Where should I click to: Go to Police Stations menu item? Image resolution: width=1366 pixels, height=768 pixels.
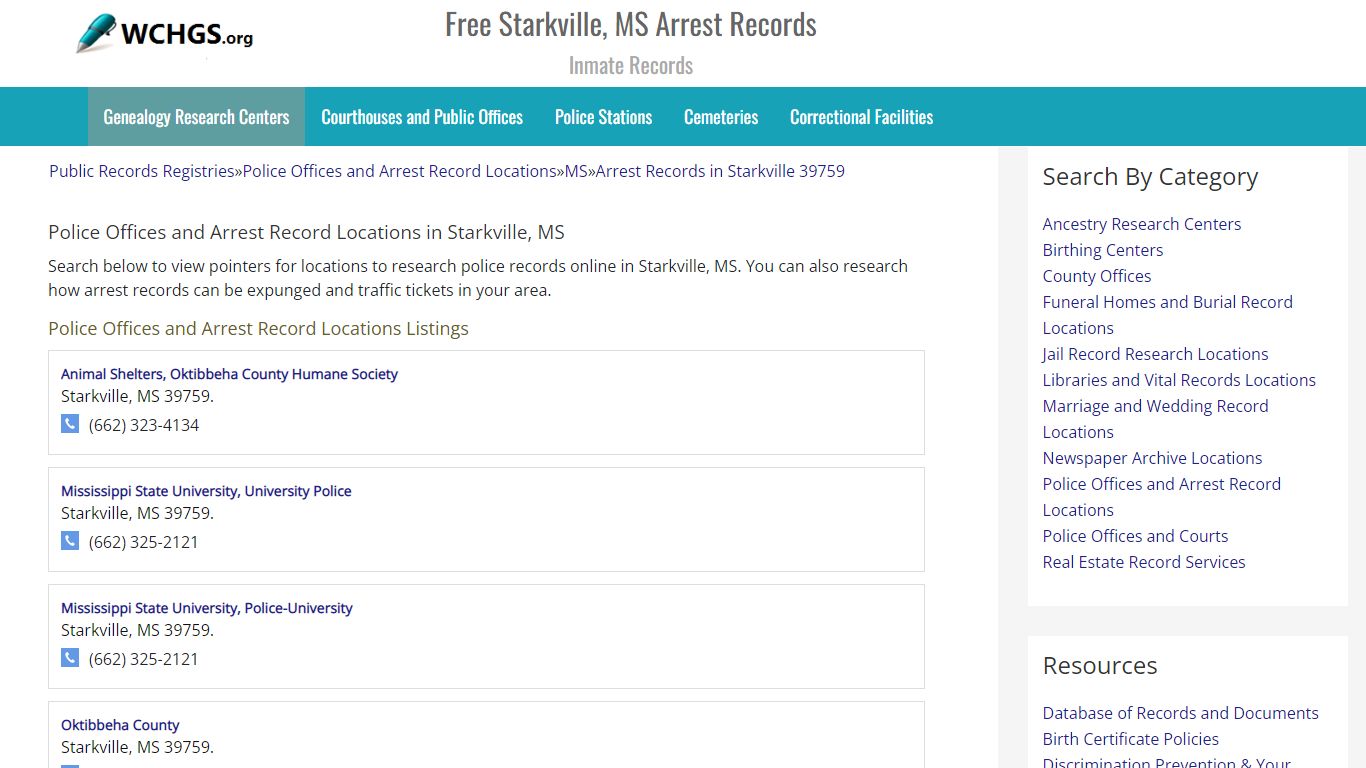pos(603,117)
